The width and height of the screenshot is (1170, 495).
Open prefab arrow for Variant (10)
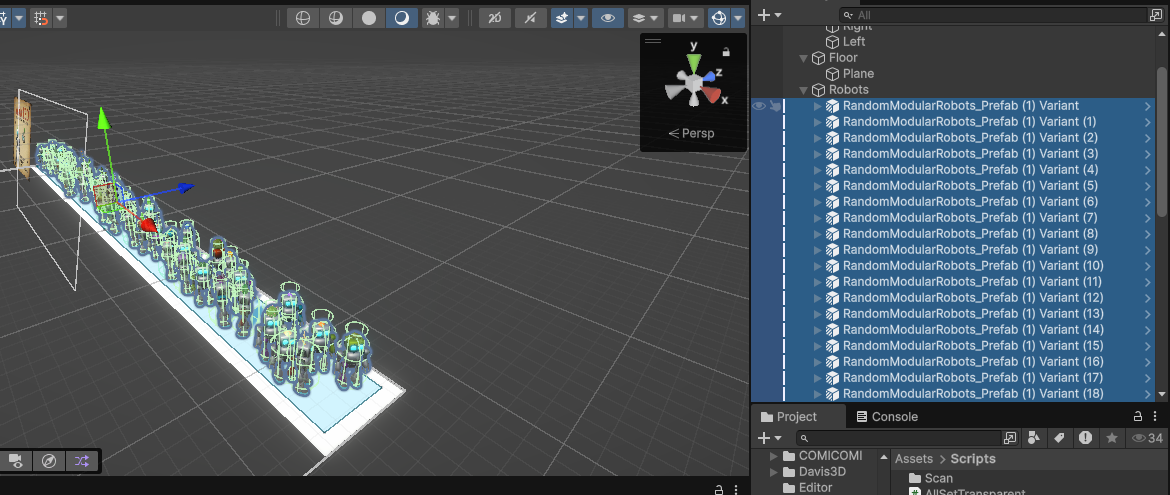tap(1148, 266)
